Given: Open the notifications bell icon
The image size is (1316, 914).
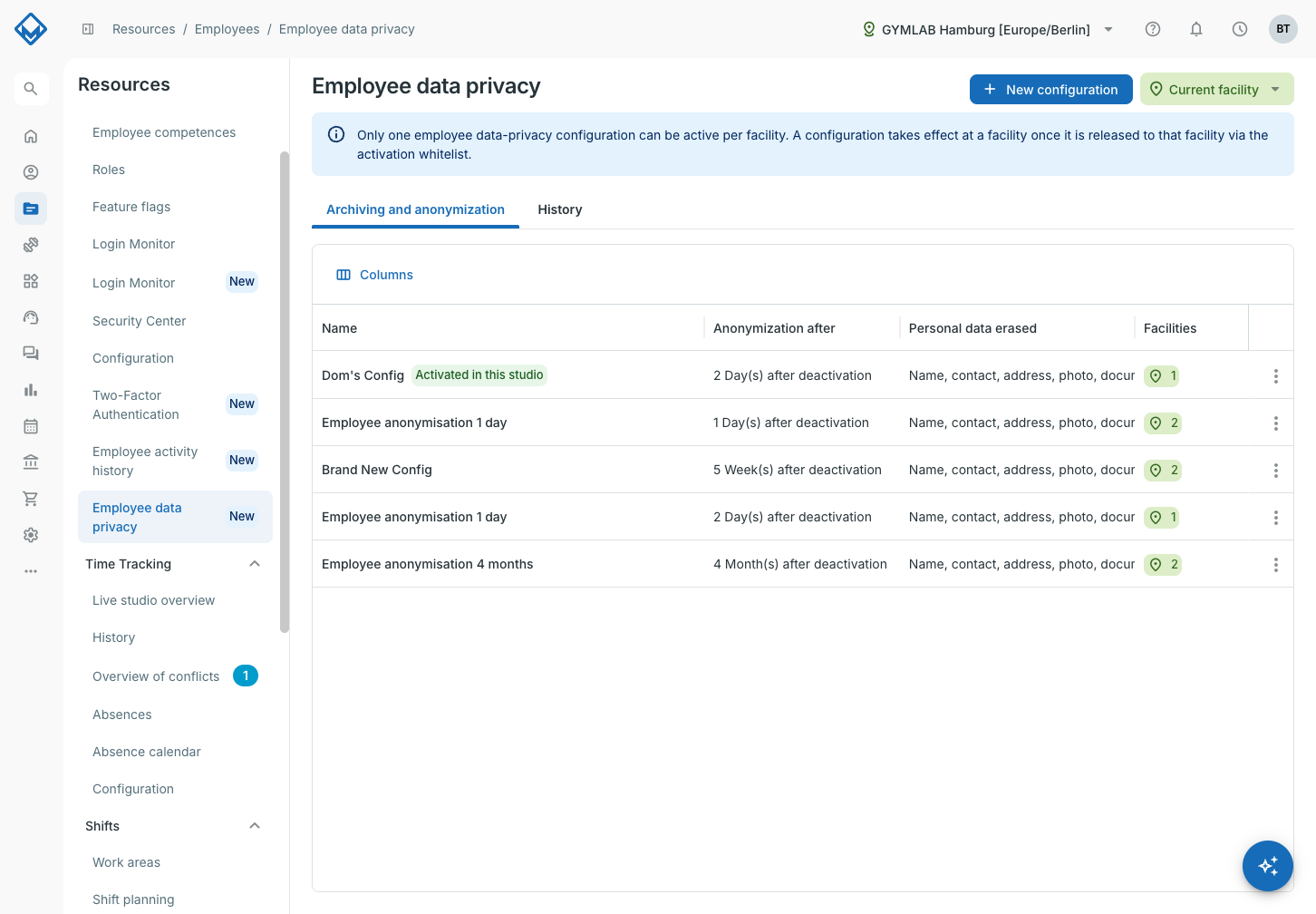Looking at the screenshot, I should [x=1196, y=29].
